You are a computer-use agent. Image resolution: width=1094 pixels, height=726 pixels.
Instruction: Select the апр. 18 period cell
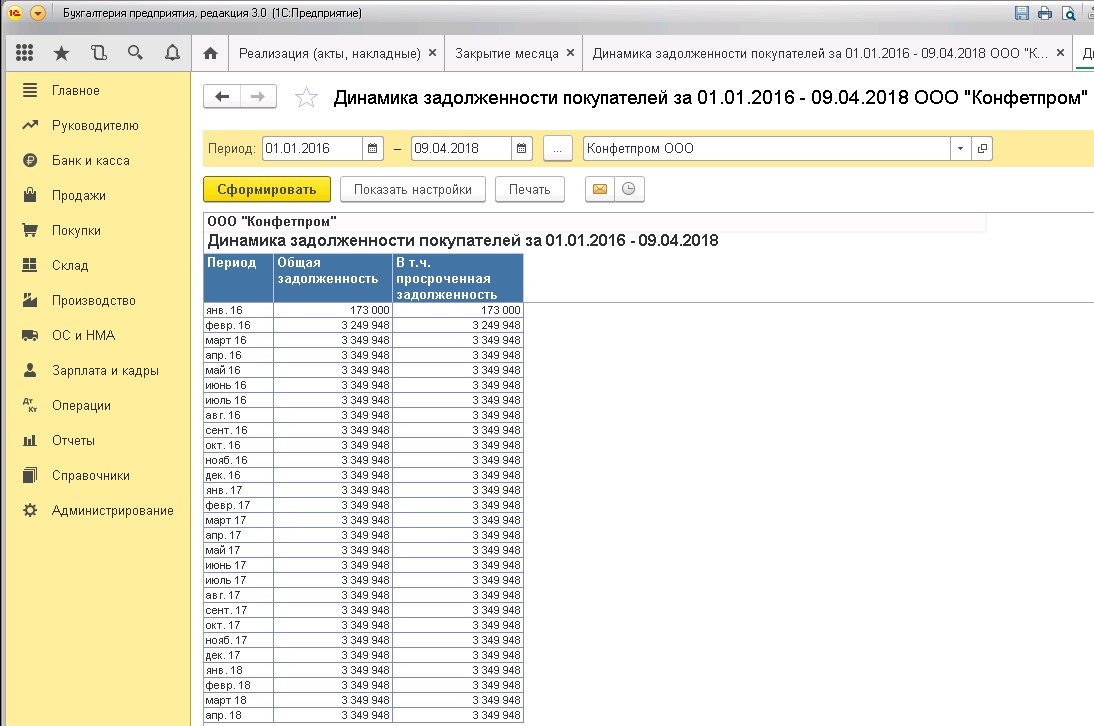[x=238, y=715]
